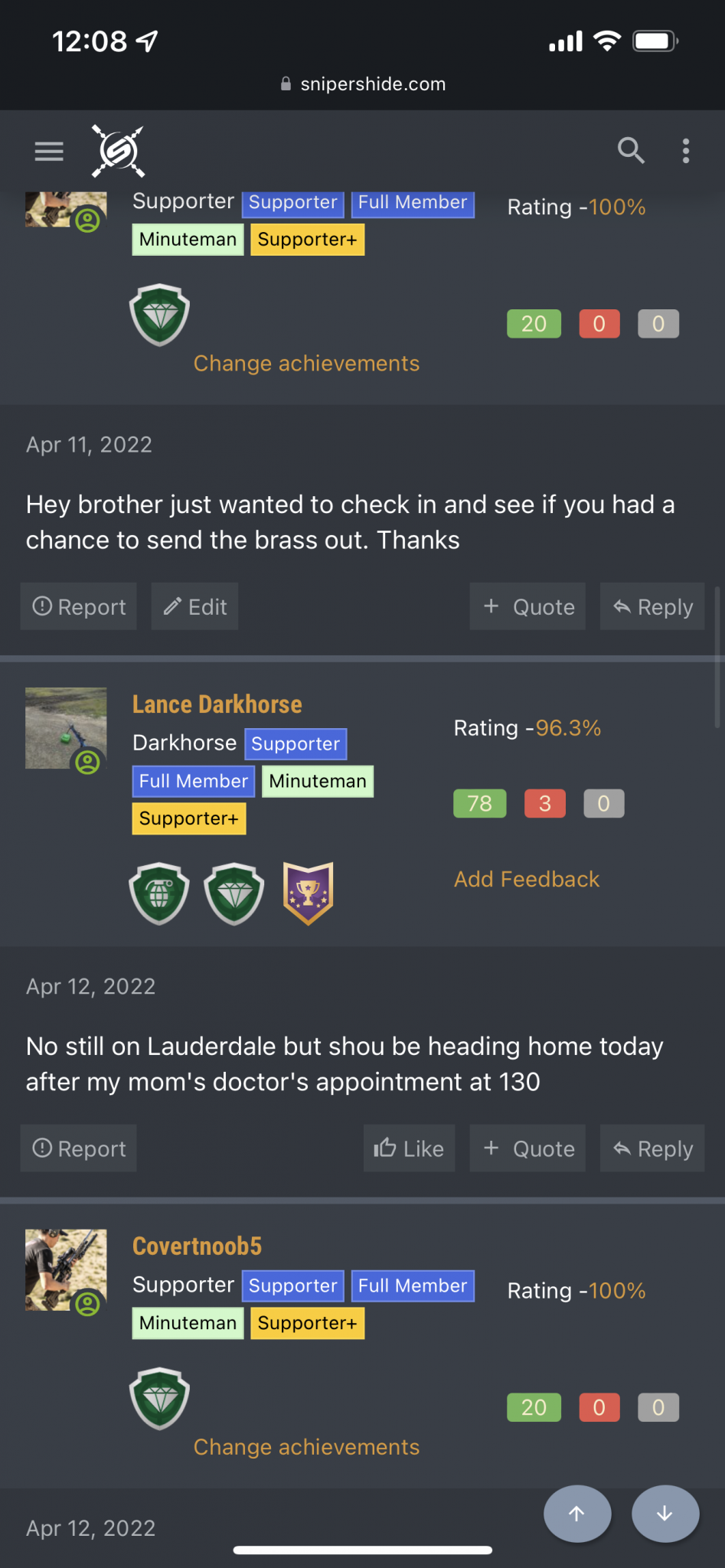The width and height of the screenshot is (725, 1568).
Task: Open the hamburger navigation menu
Action: click(49, 151)
